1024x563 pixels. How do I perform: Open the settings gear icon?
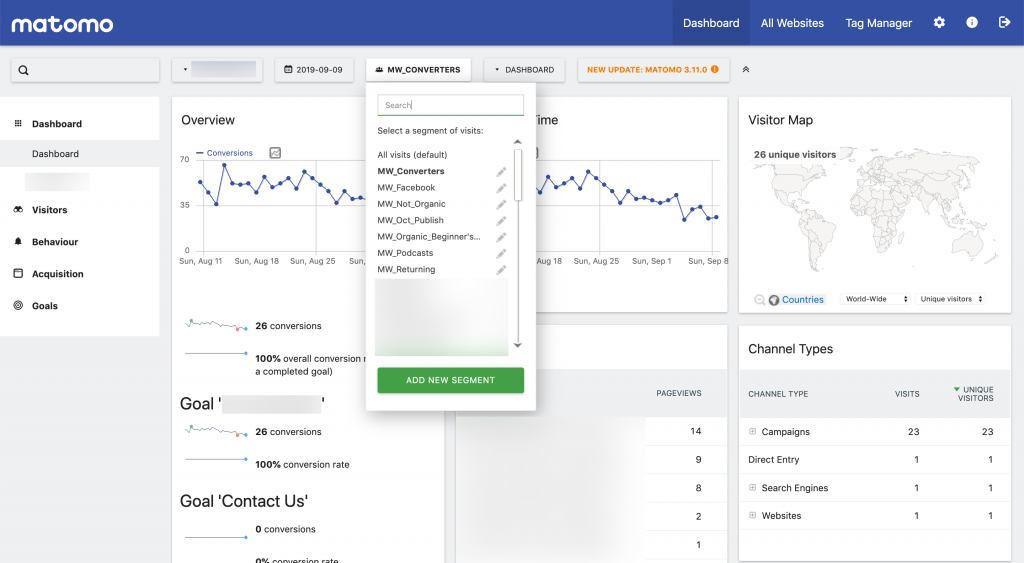click(x=939, y=23)
